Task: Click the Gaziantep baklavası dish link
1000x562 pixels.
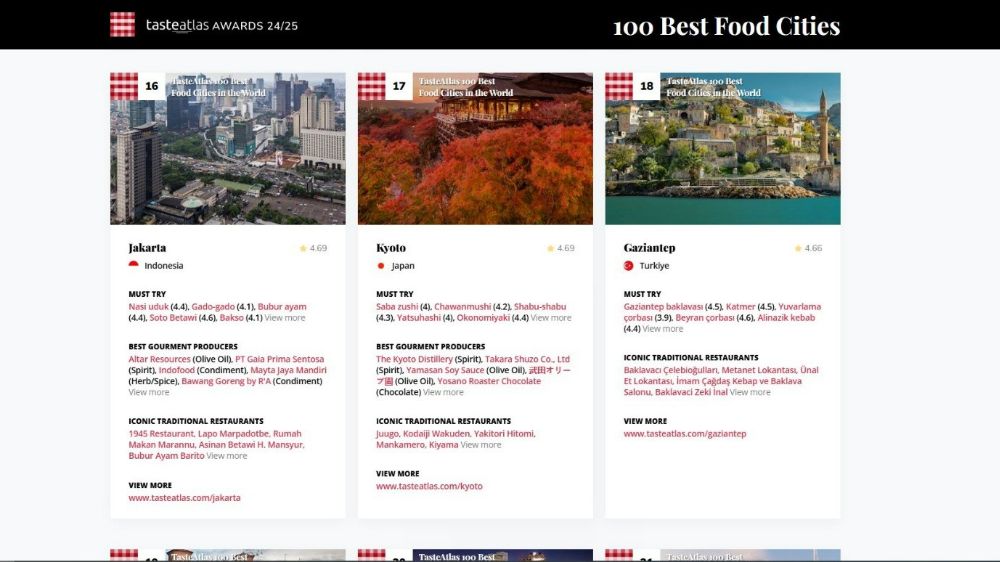Action: pos(662,306)
